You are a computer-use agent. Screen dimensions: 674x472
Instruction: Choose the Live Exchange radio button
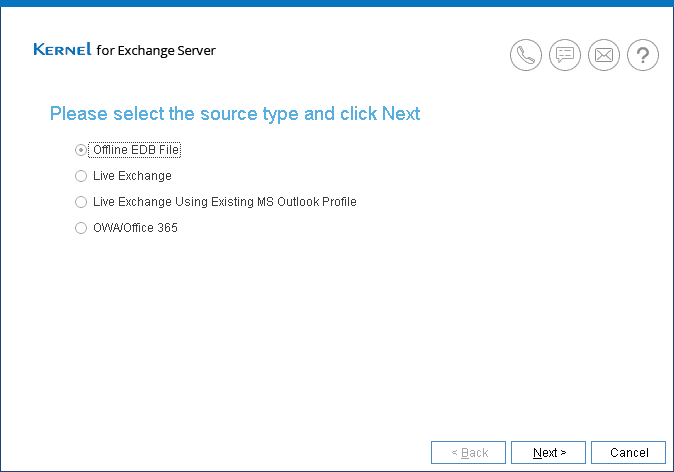[x=81, y=176]
